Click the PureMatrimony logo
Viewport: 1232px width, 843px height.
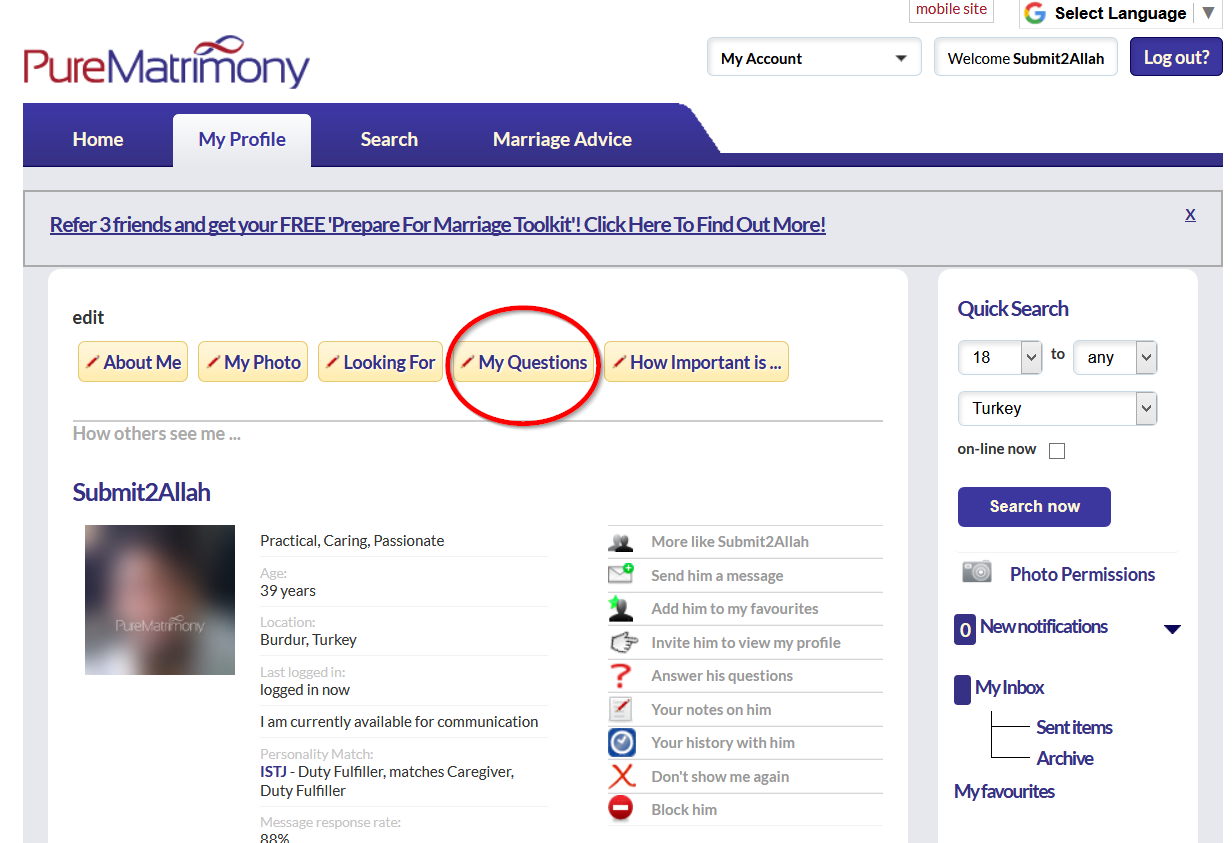(x=167, y=62)
